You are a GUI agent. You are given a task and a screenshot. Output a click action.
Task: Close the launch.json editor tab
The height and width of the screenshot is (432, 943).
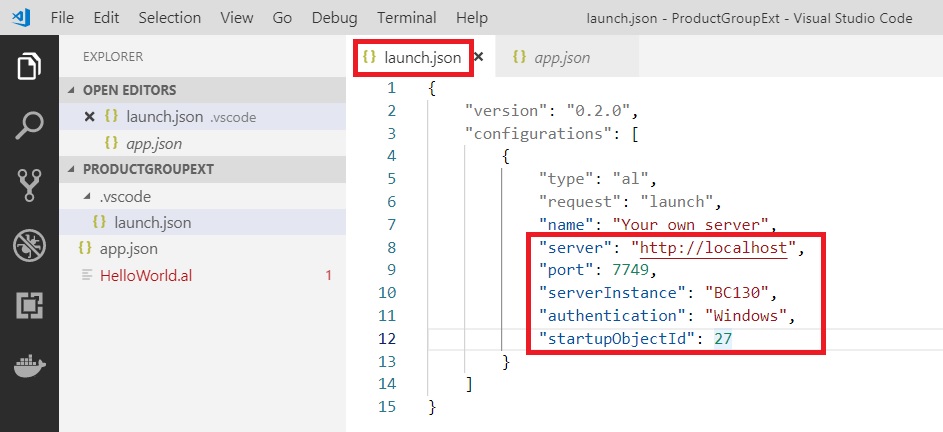coord(478,58)
